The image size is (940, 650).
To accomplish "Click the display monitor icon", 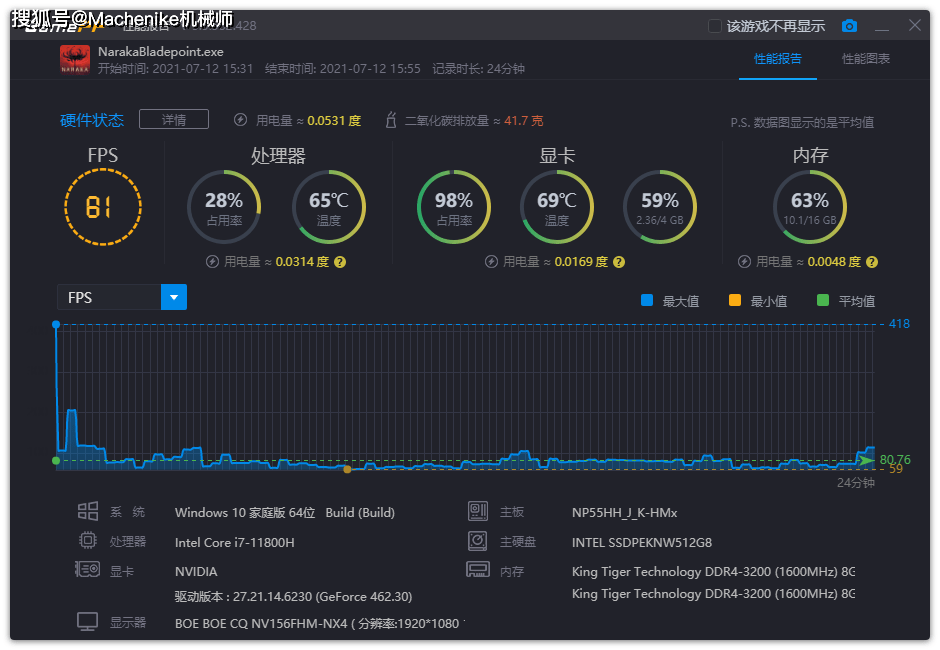I will [x=88, y=621].
